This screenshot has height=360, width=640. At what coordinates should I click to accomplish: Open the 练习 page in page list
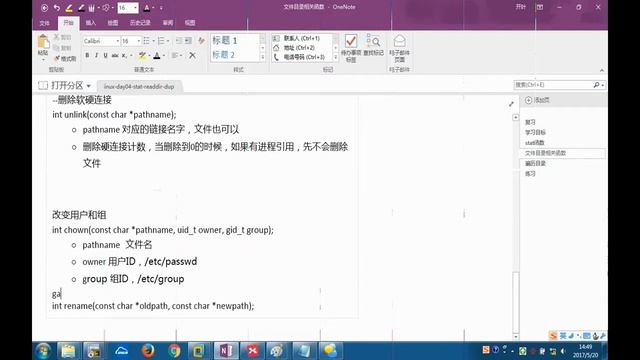(530, 173)
